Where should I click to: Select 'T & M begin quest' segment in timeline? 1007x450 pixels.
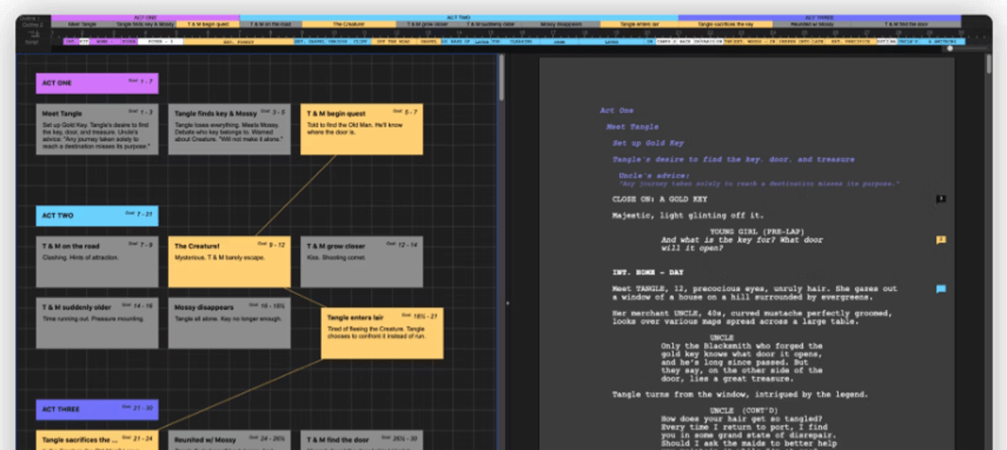pos(209,24)
